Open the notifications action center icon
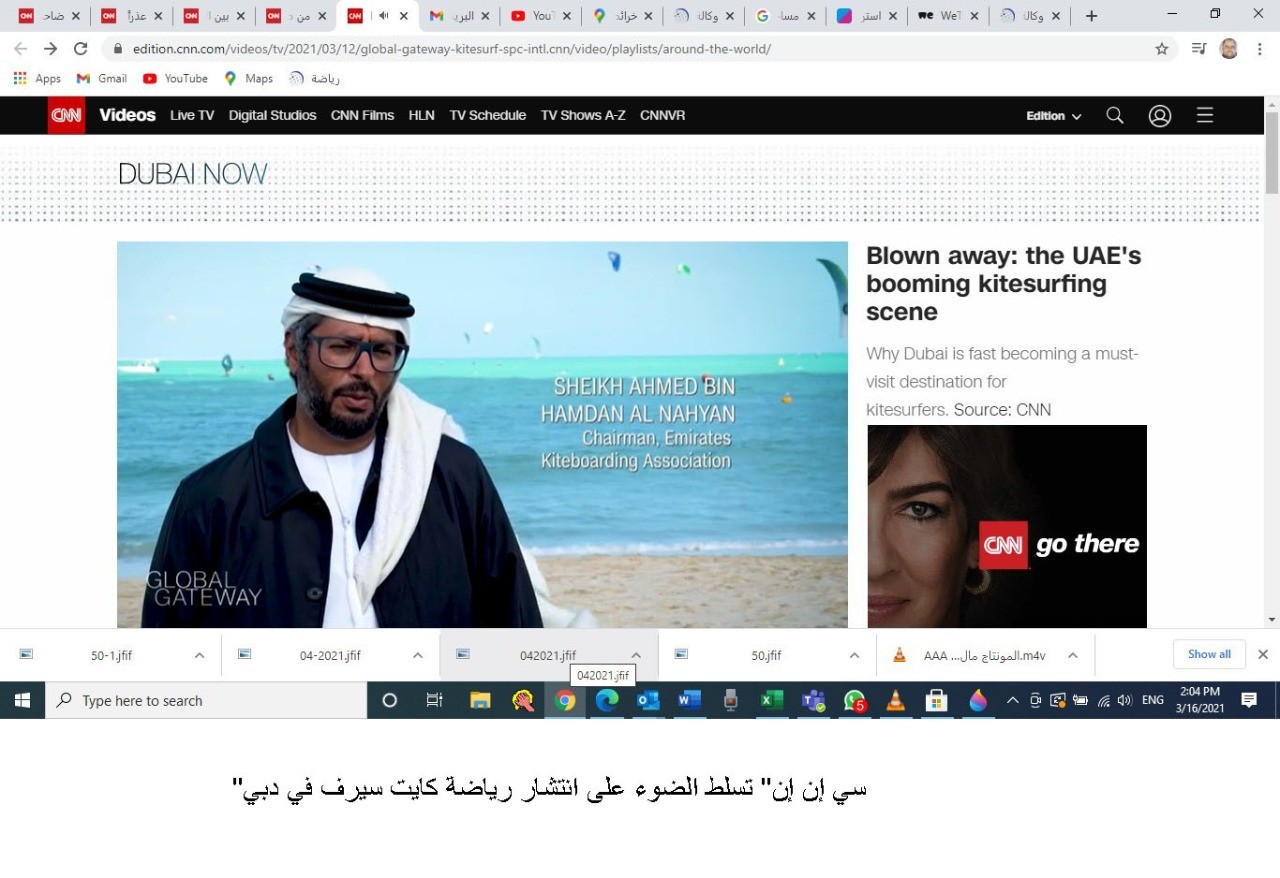 [x=1249, y=700]
